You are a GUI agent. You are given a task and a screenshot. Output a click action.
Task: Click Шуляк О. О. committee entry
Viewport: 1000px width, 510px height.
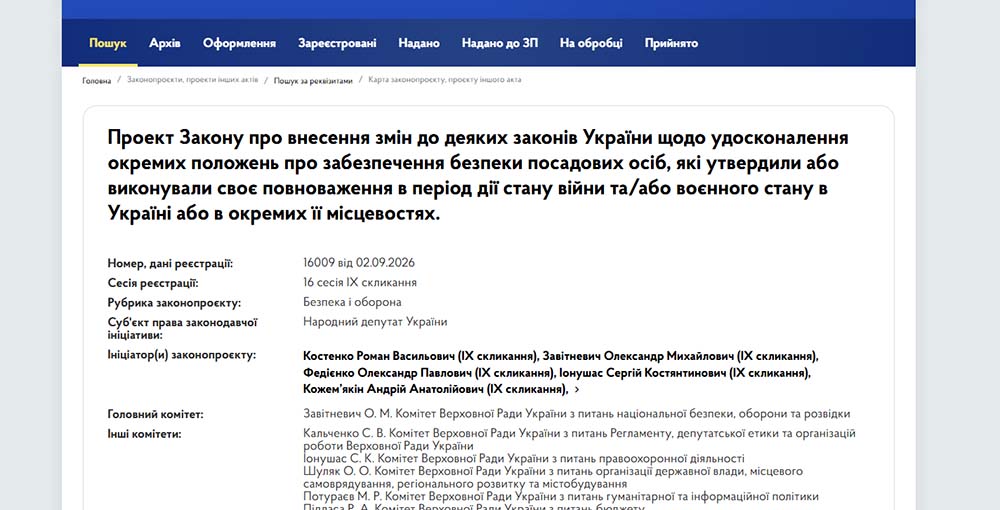[x=552, y=477]
